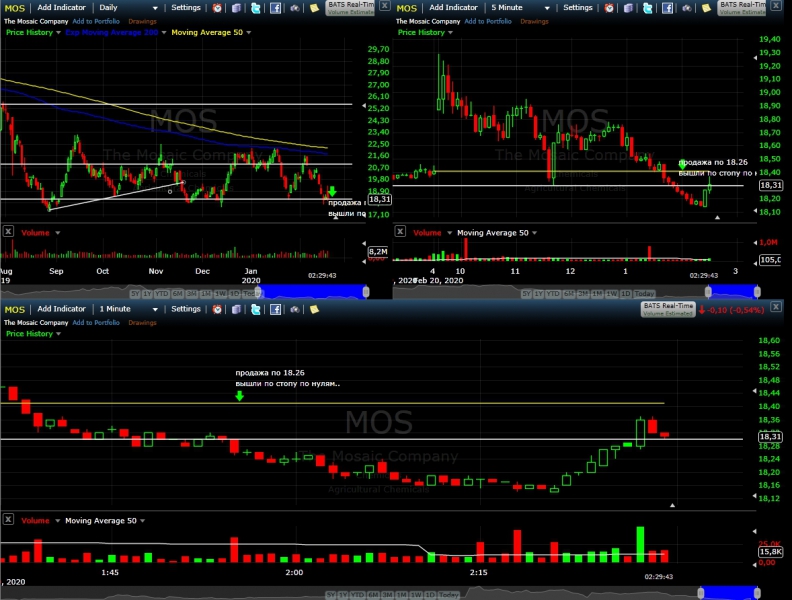Click the camera snapshot icon in 5 Minute chart
Image resolution: width=792 pixels, height=600 pixels.
[687, 8]
